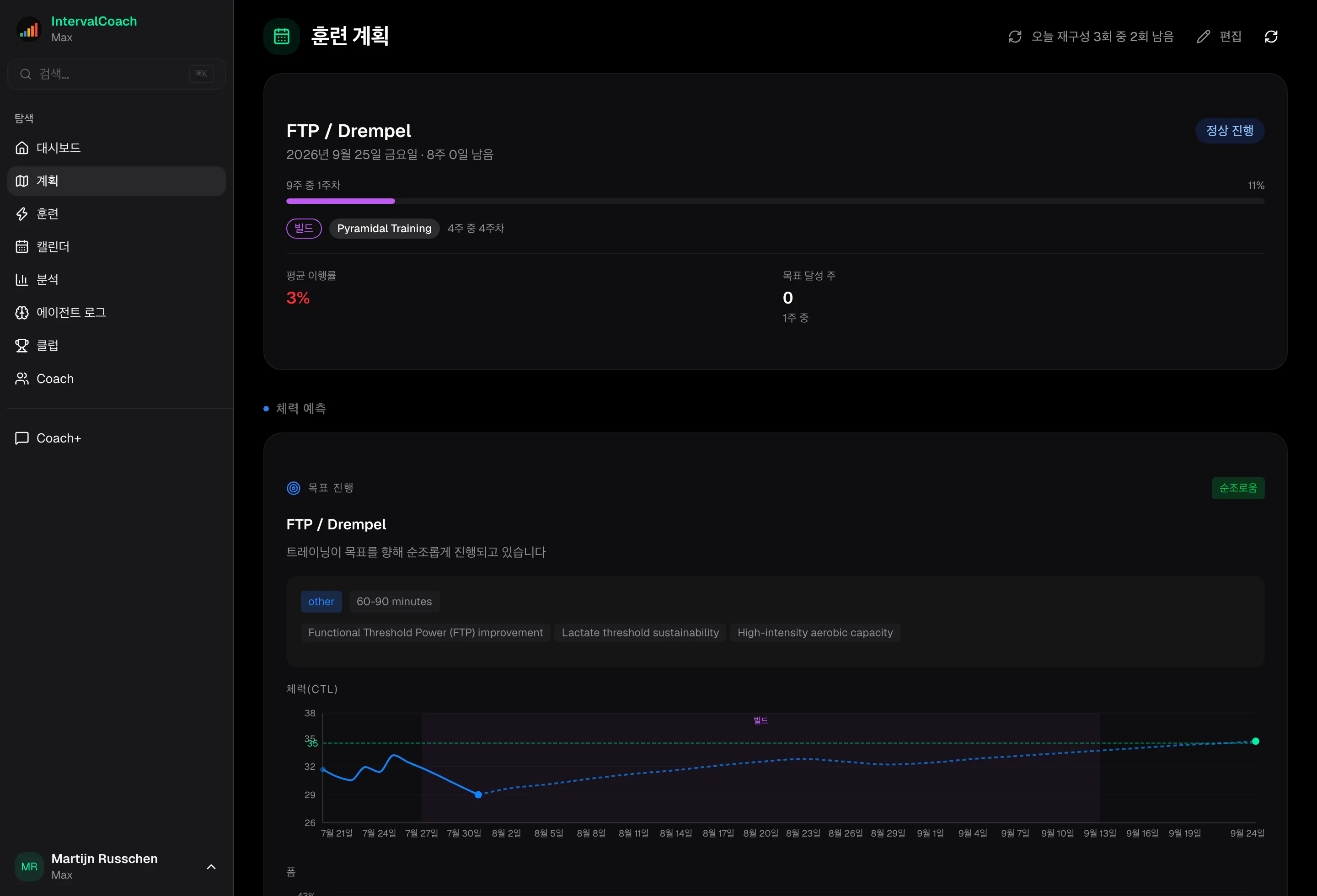Image resolution: width=1317 pixels, height=896 pixels.
Task: Open the 캘린더 calendar icon
Action: coord(22,246)
